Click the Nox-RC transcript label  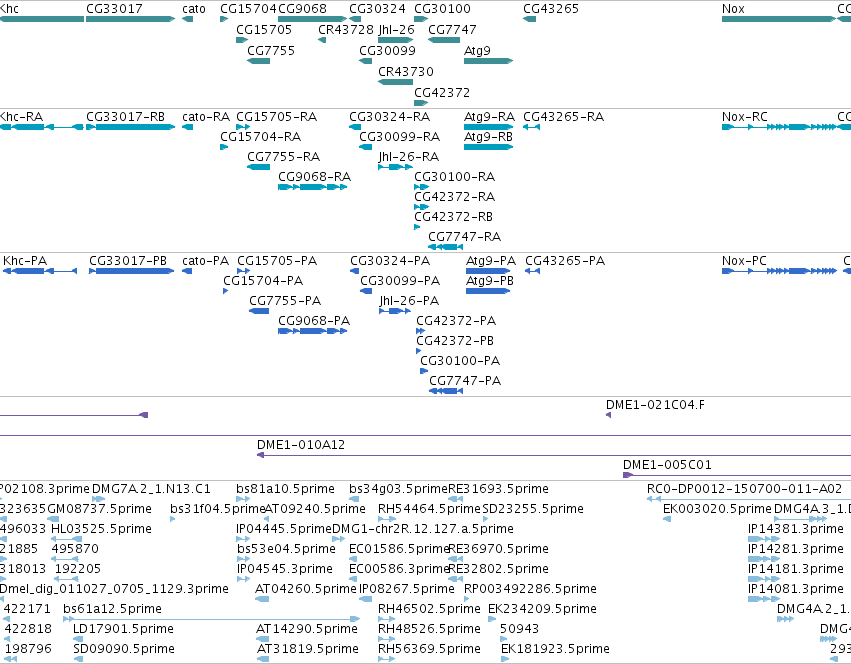[745, 117]
